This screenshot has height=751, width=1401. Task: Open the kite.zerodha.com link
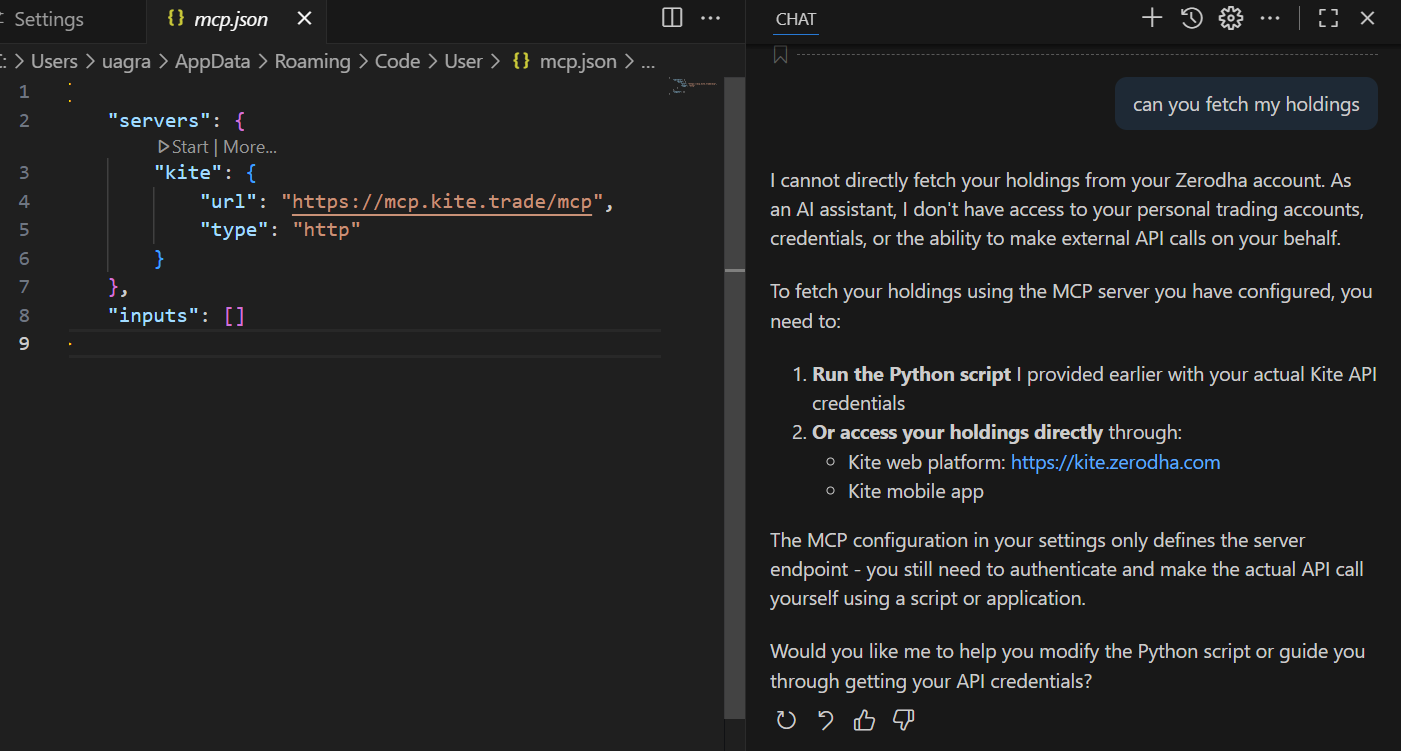click(1115, 462)
